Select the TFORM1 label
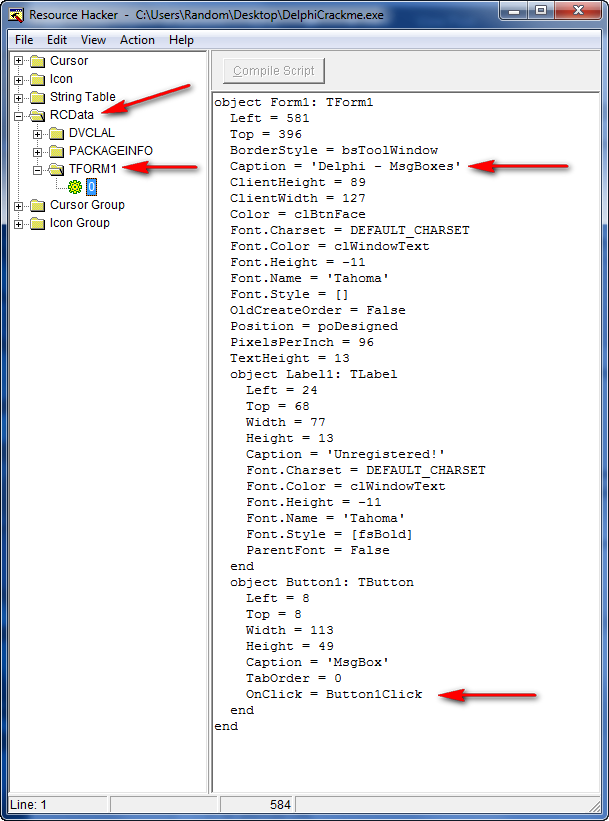 92,169
